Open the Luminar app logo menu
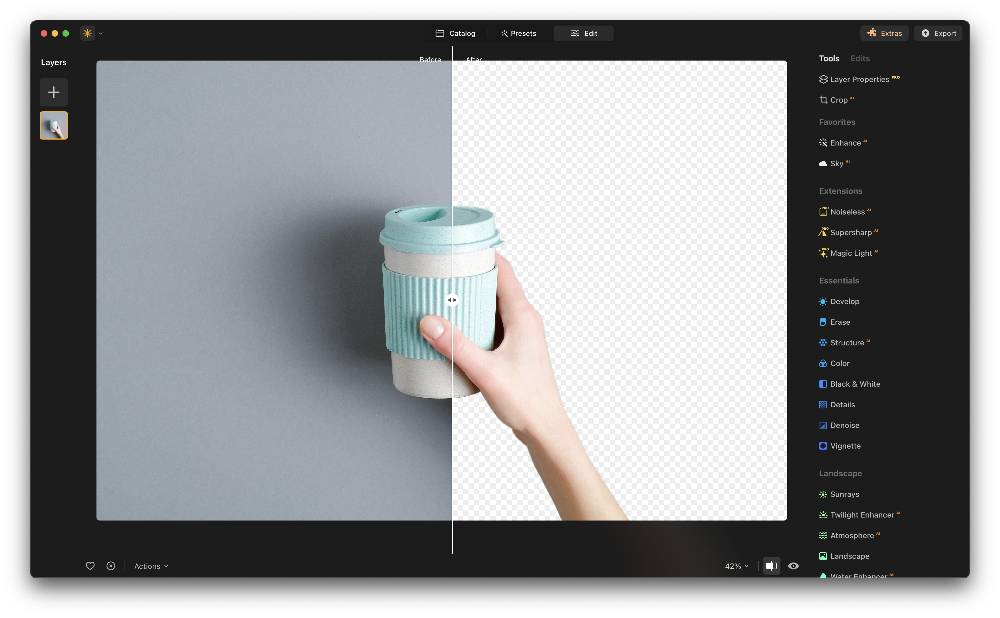 [x=91, y=33]
